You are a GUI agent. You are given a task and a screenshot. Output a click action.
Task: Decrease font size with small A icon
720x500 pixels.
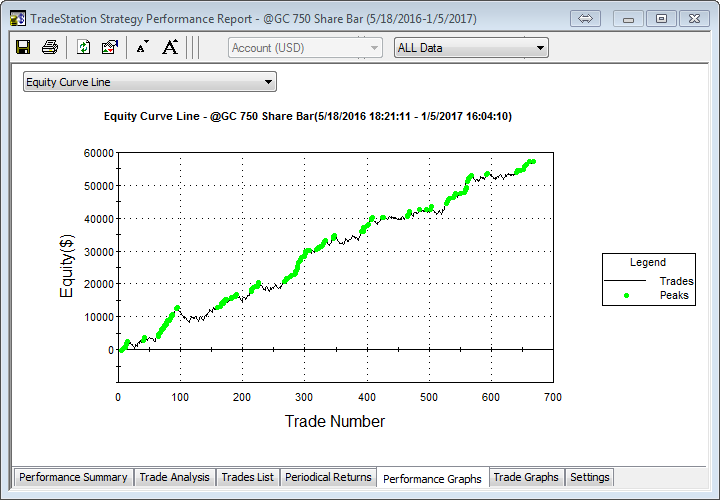142,47
